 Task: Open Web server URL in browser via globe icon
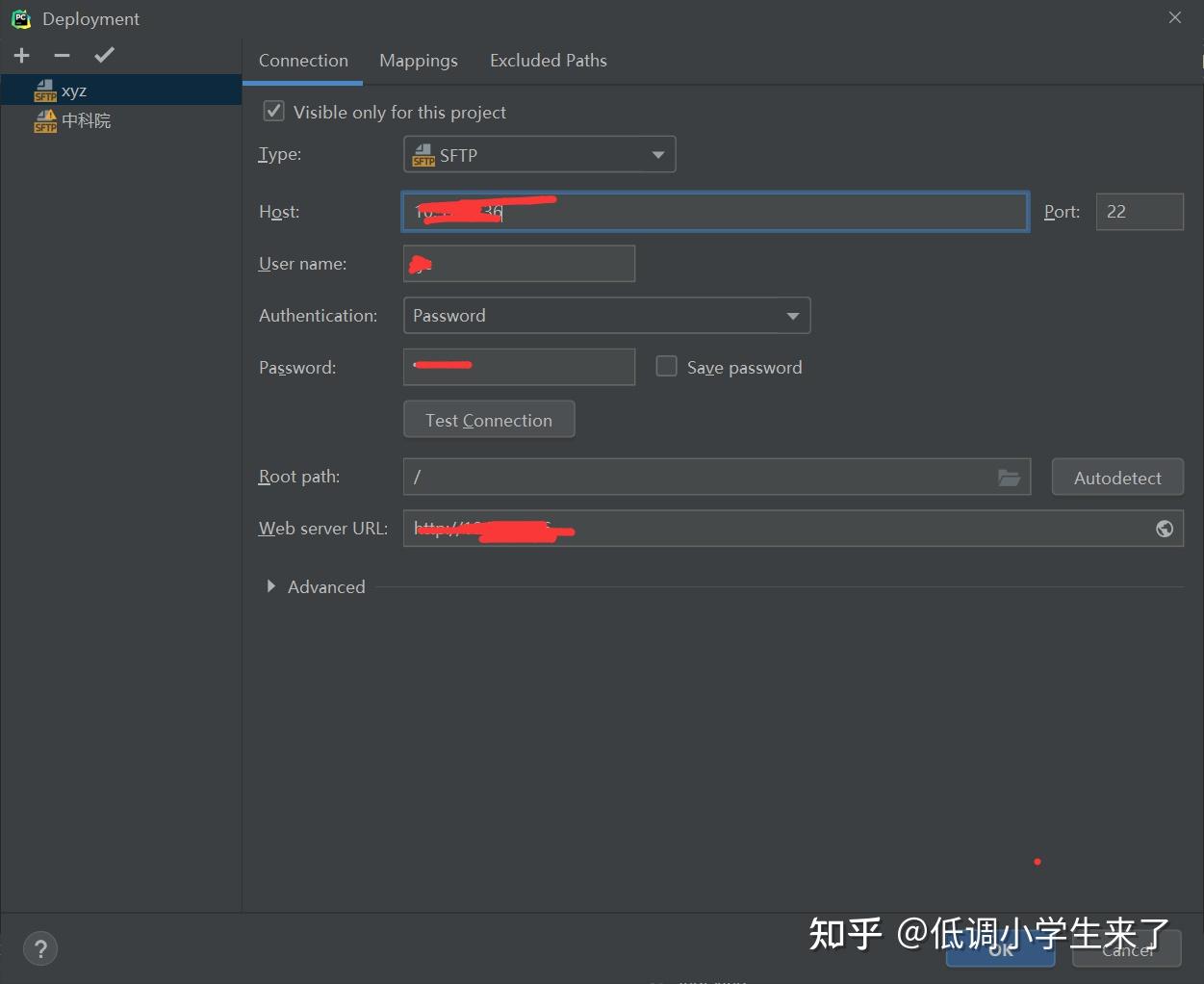tap(1164, 528)
